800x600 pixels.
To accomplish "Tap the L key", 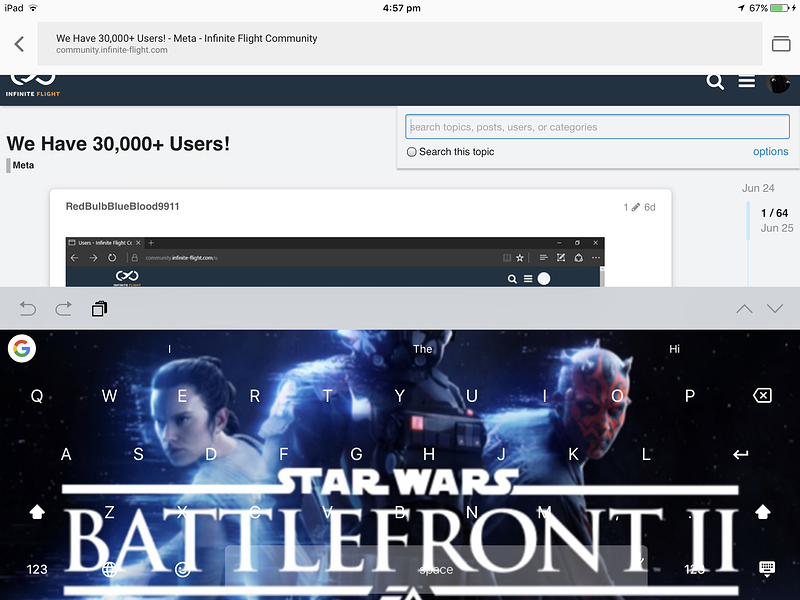I will tap(646, 454).
